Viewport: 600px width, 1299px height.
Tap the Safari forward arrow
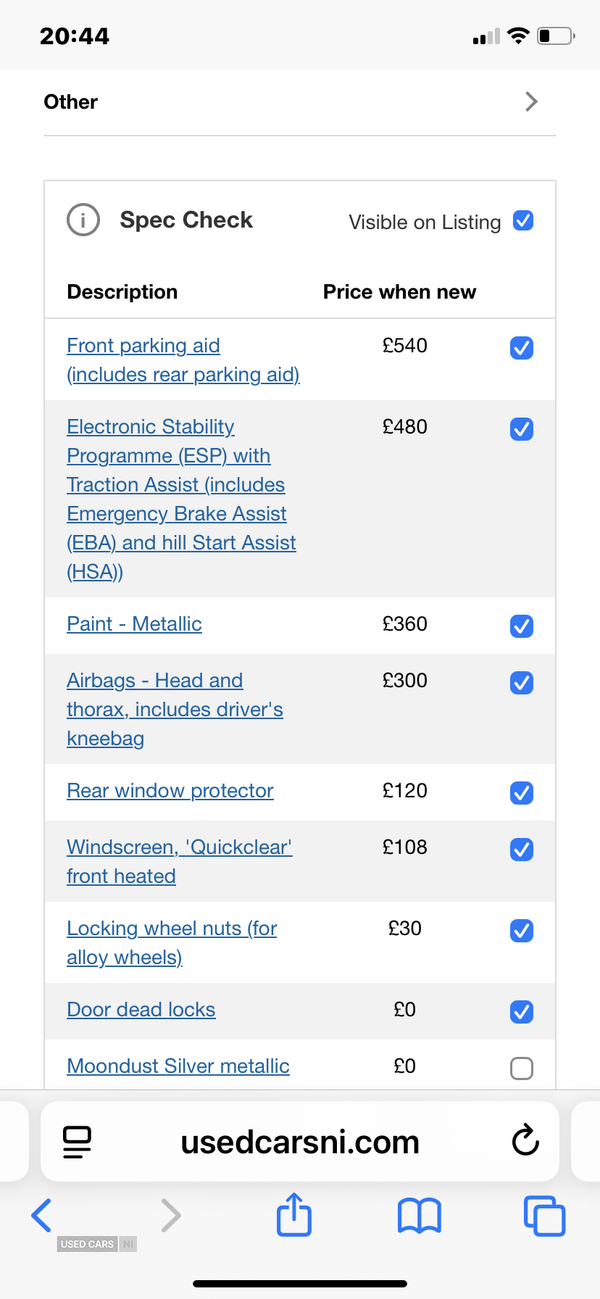pyautogui.click(x=171, y=1215)
